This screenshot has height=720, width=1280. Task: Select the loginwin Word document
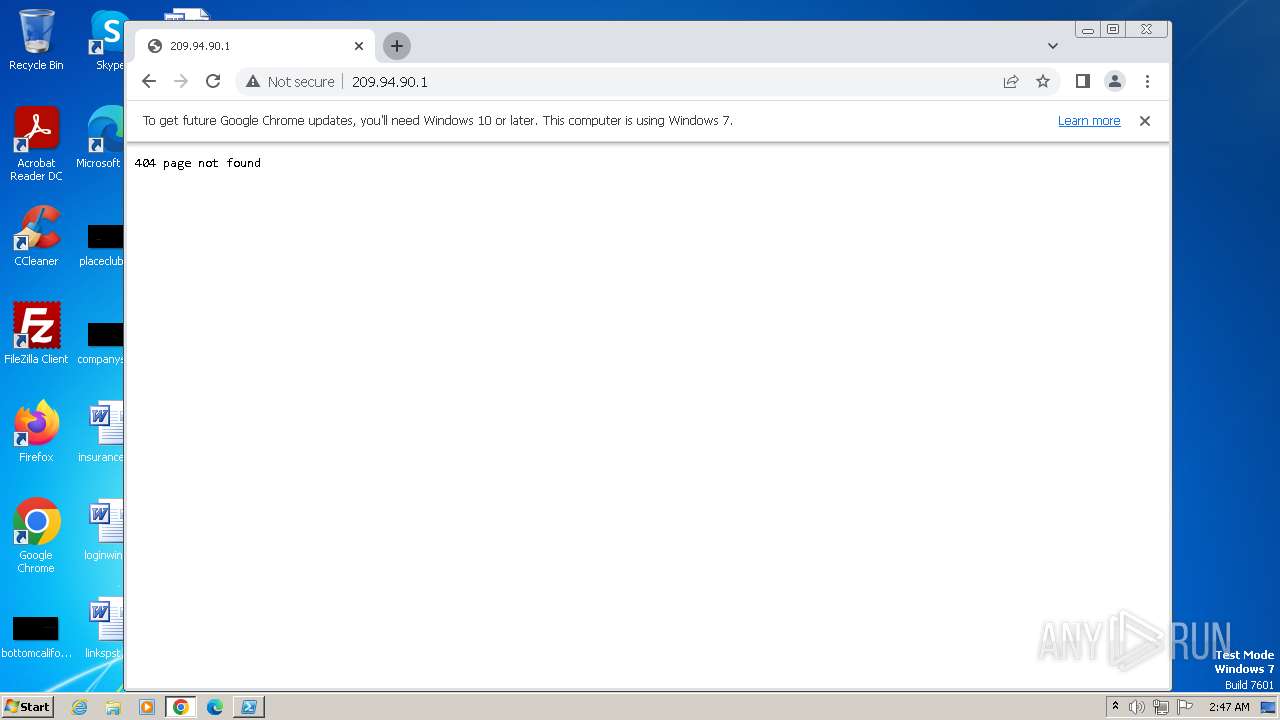point(103,530)
